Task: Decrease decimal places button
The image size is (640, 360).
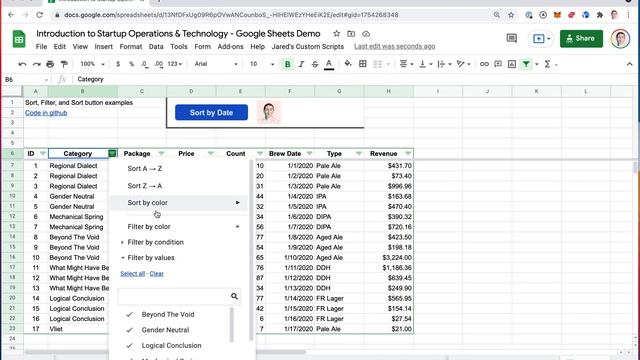Action: pos(145,64)
